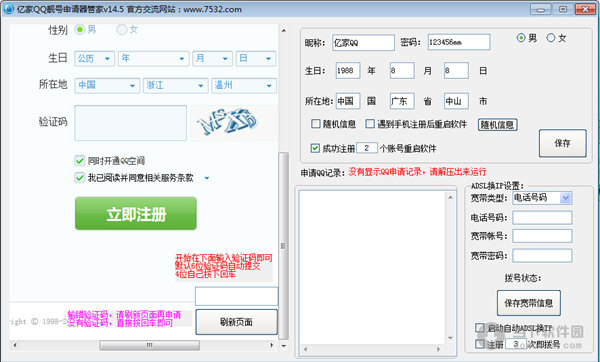This screenshot has width=600, height=362.
Task: Click the record list scroll down arrow
Action: 450,338
